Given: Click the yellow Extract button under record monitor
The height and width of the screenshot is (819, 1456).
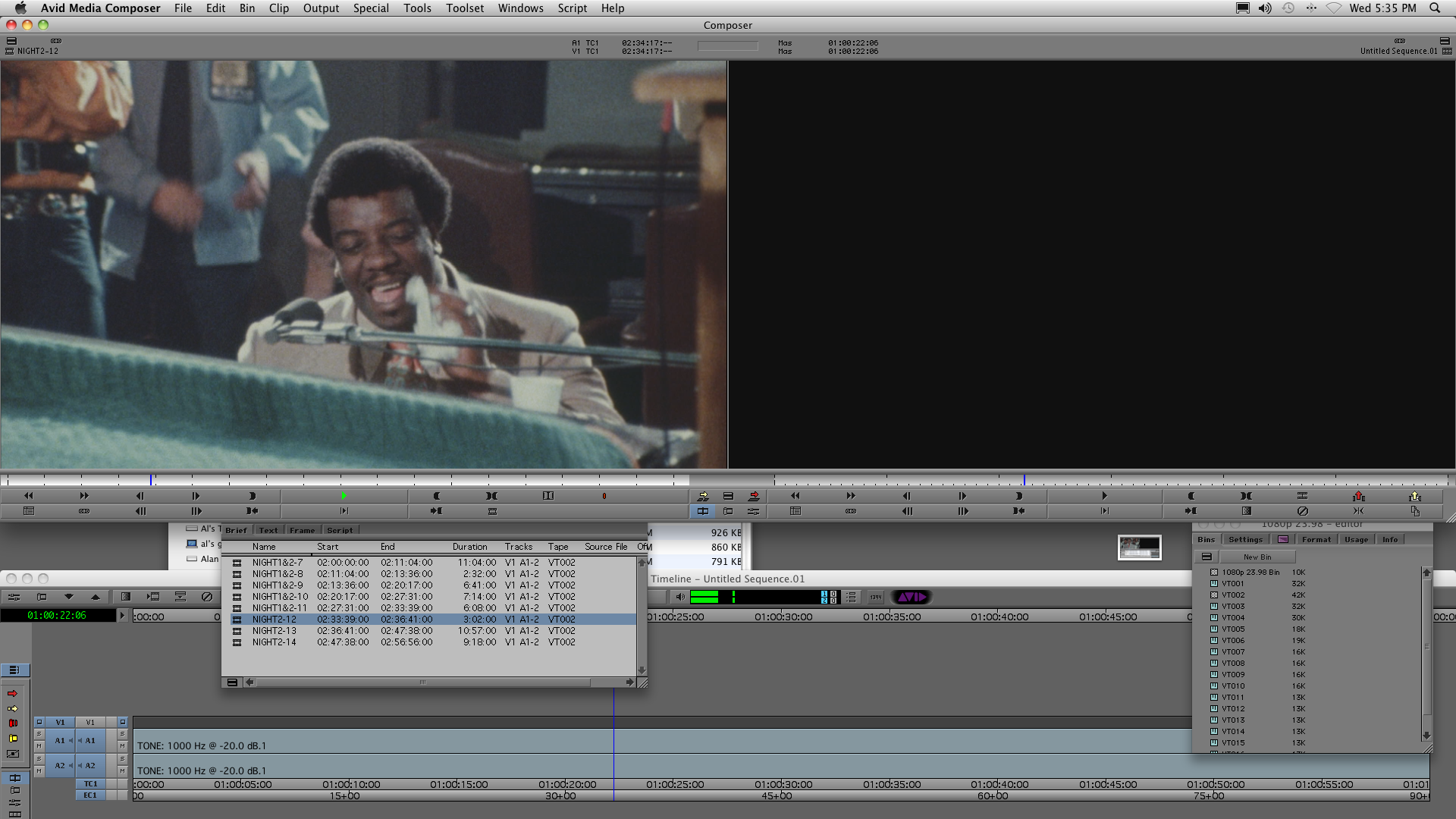Looking at the screenshot, I should pyautogui.click(x=1414, y=496).
